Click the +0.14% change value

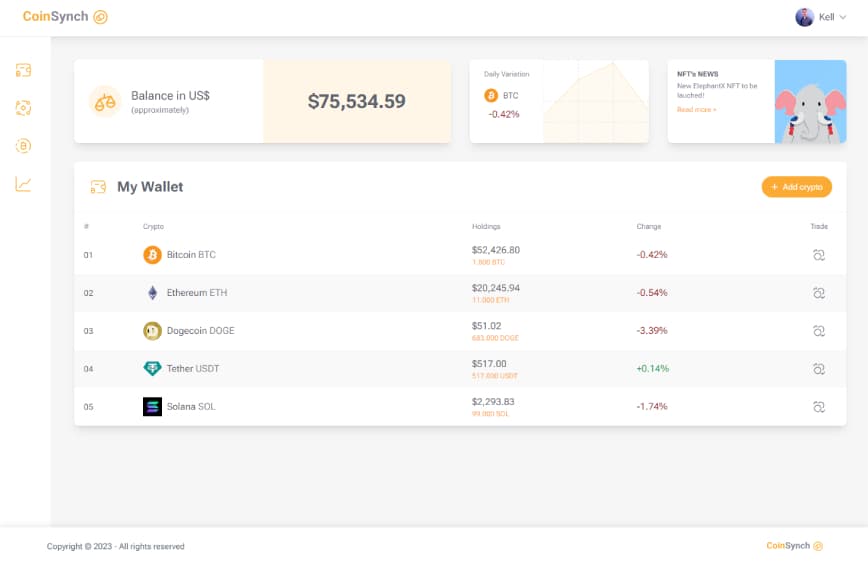[x=652, y=368]
